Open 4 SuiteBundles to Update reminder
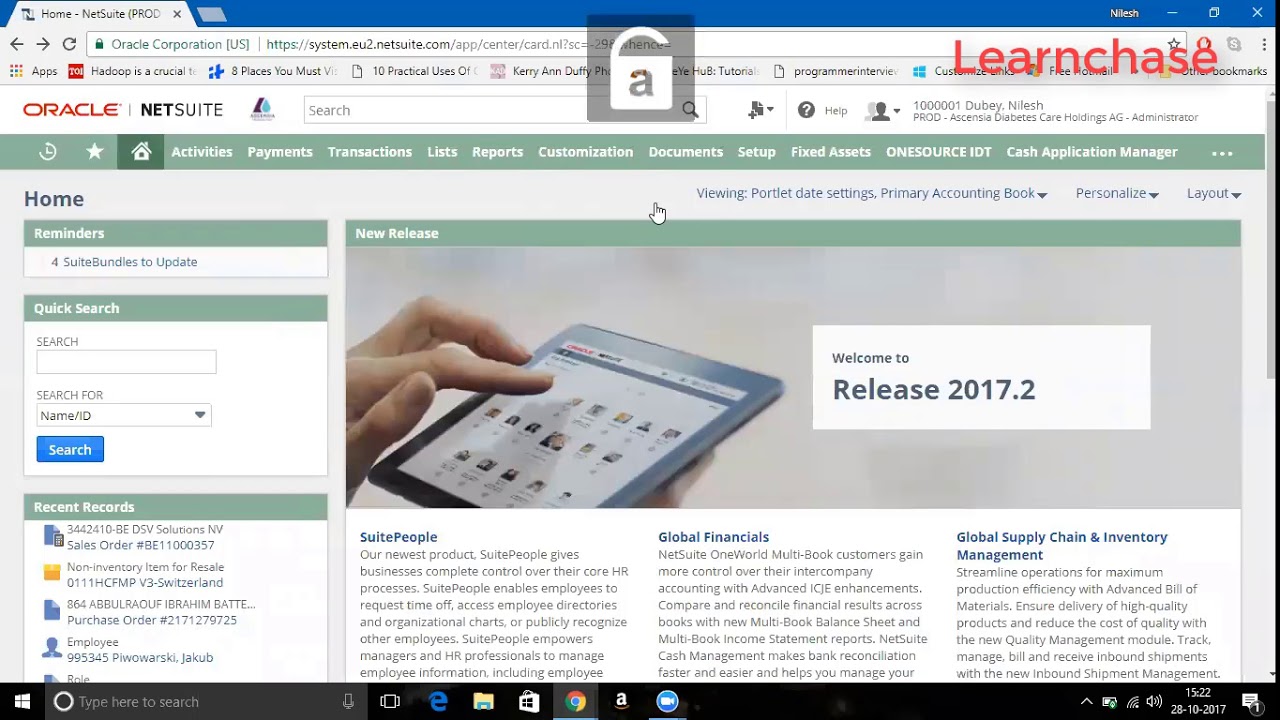 (124, 262)
